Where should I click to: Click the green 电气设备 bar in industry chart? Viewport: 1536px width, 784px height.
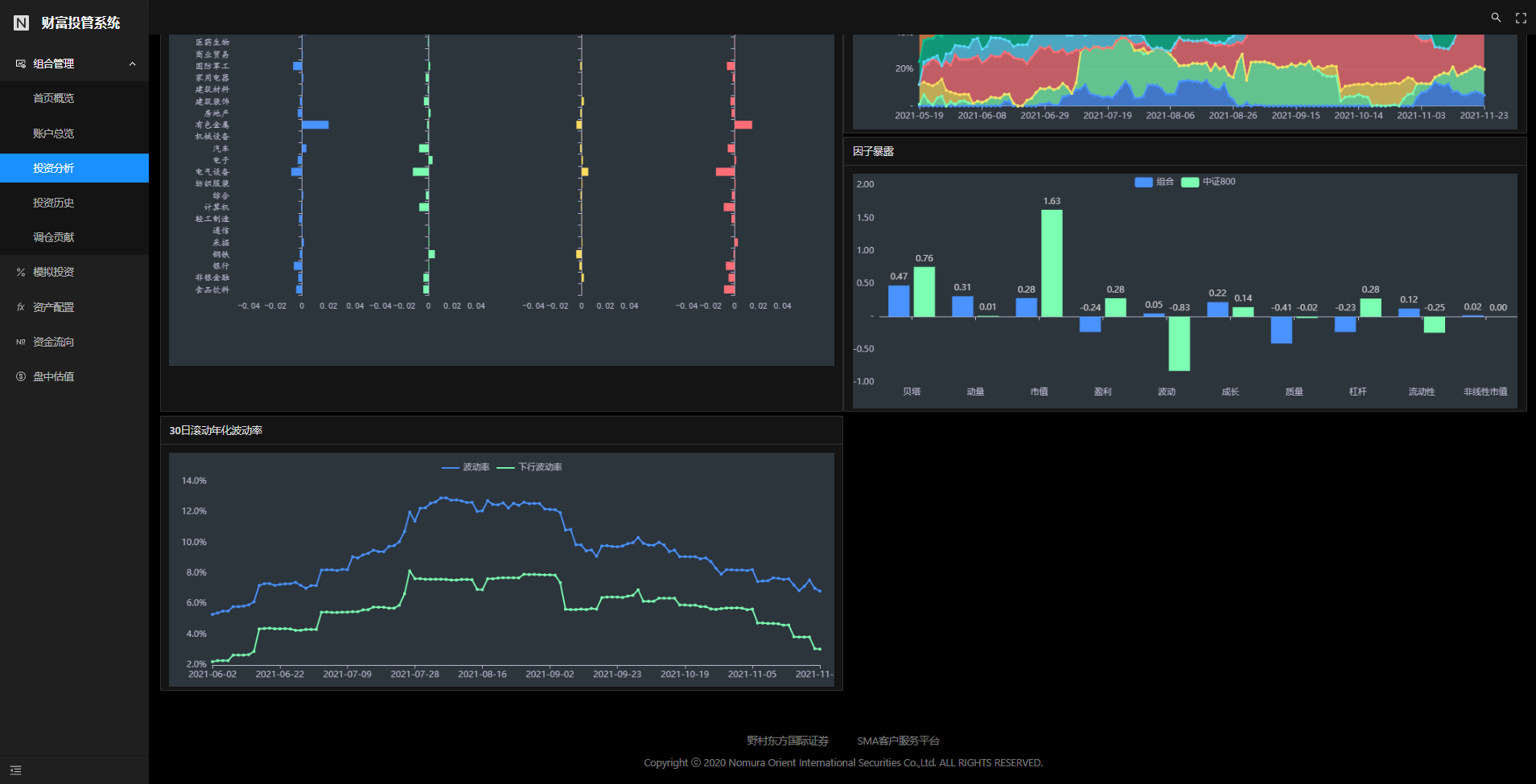421,171
